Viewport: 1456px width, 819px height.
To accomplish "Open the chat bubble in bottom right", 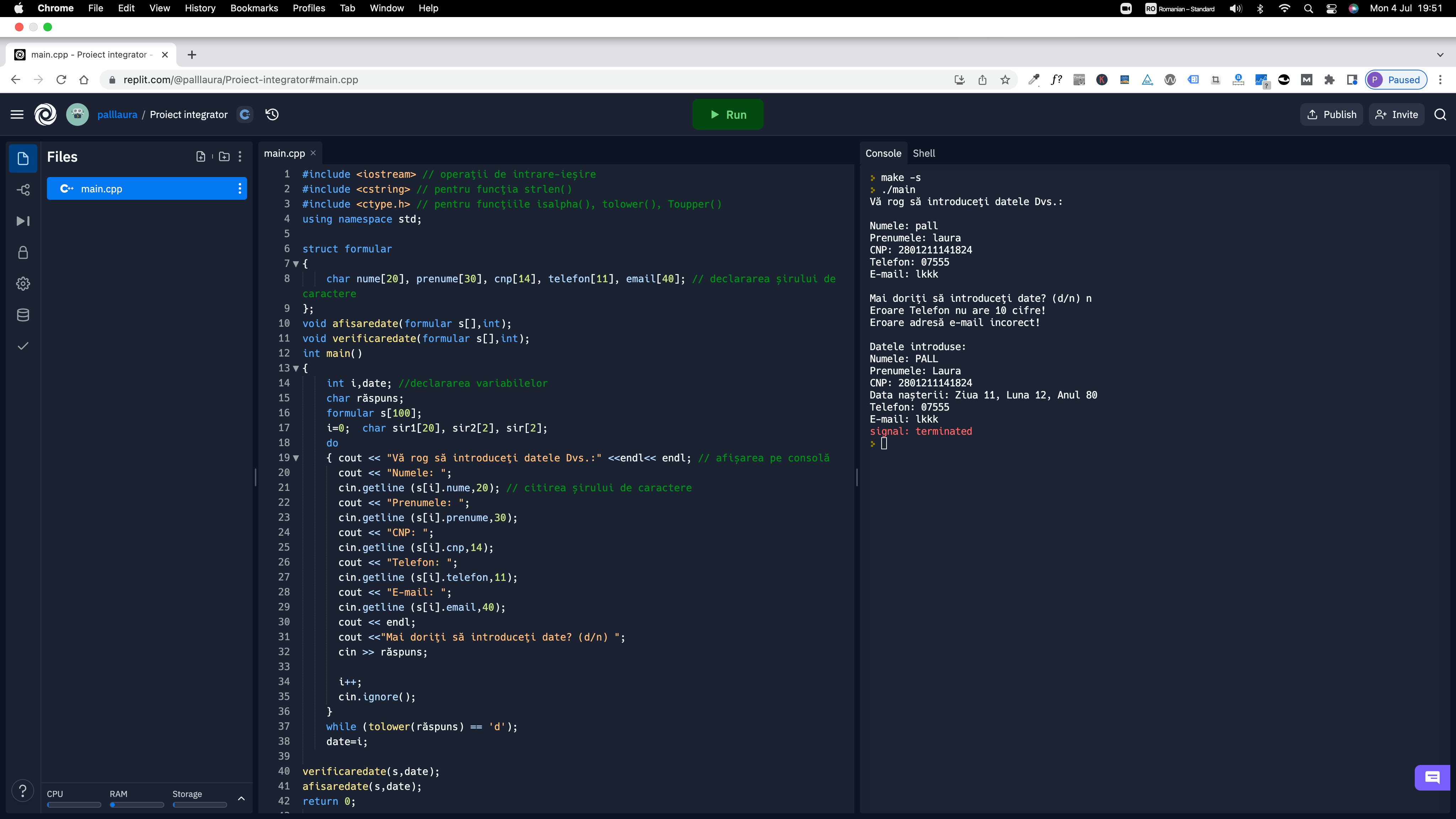I will tap(1433, 778).
